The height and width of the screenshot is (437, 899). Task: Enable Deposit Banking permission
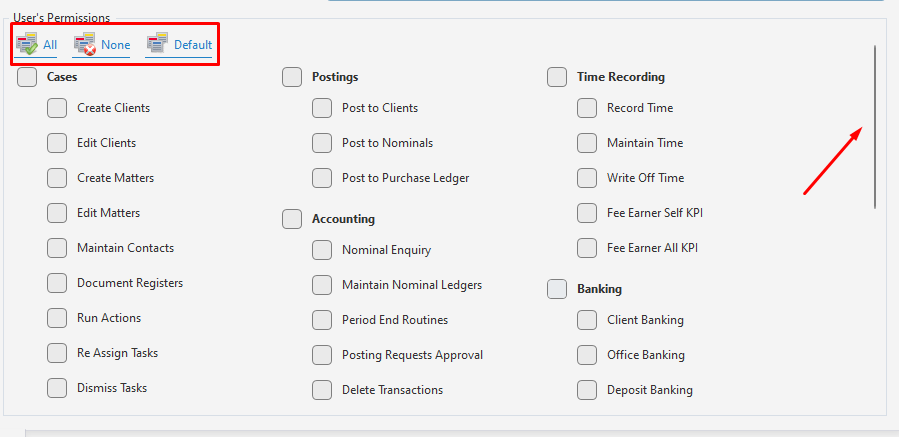(587, 390)
